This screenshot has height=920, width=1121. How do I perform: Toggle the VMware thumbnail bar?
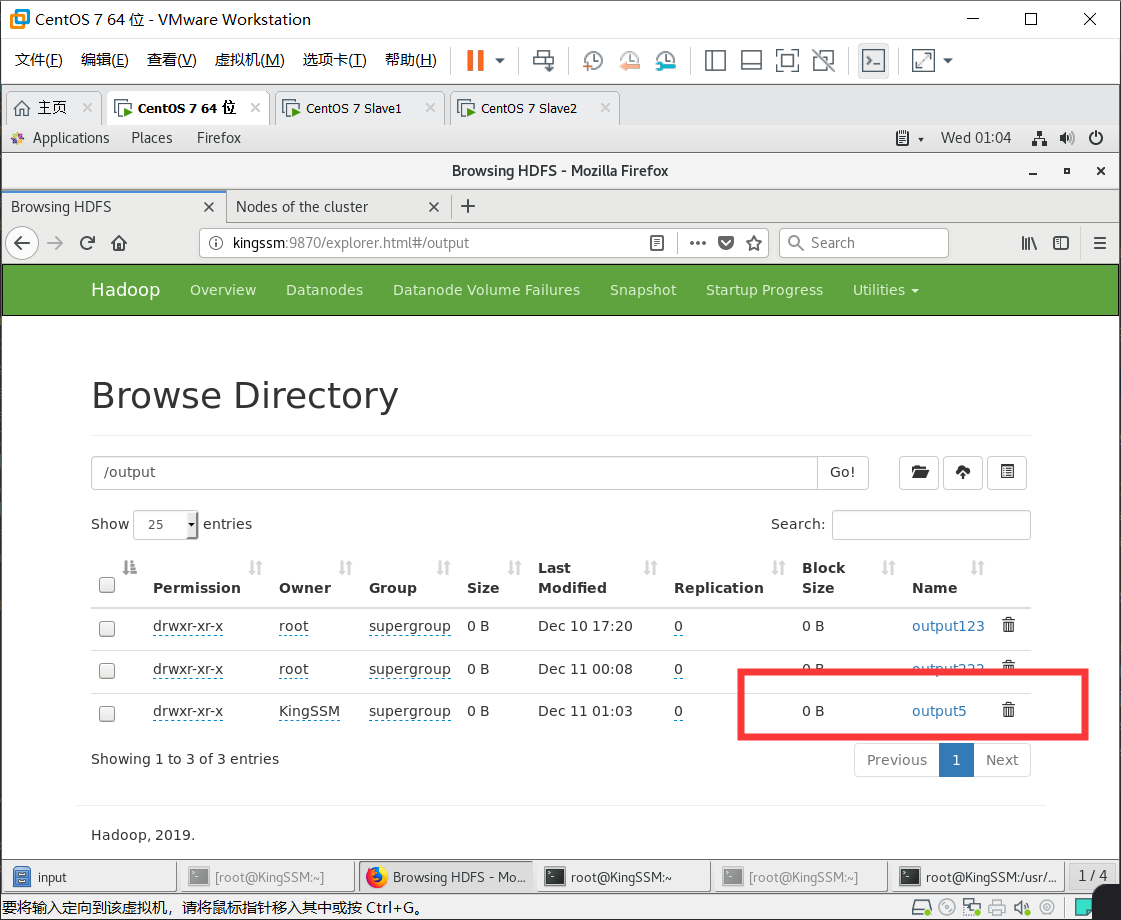(x=751, y=61)
